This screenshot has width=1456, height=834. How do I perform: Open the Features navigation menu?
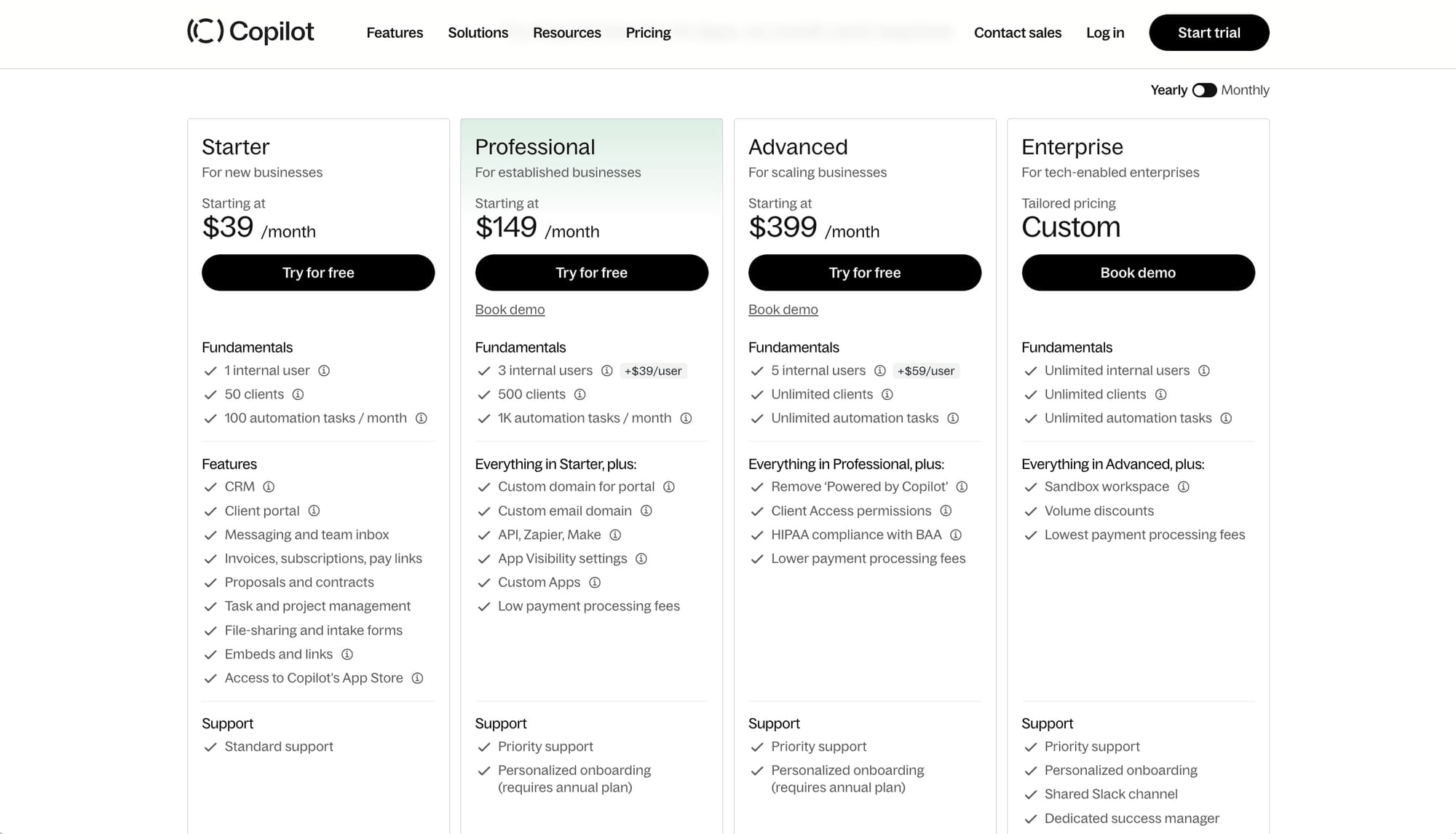pos(395,33)
